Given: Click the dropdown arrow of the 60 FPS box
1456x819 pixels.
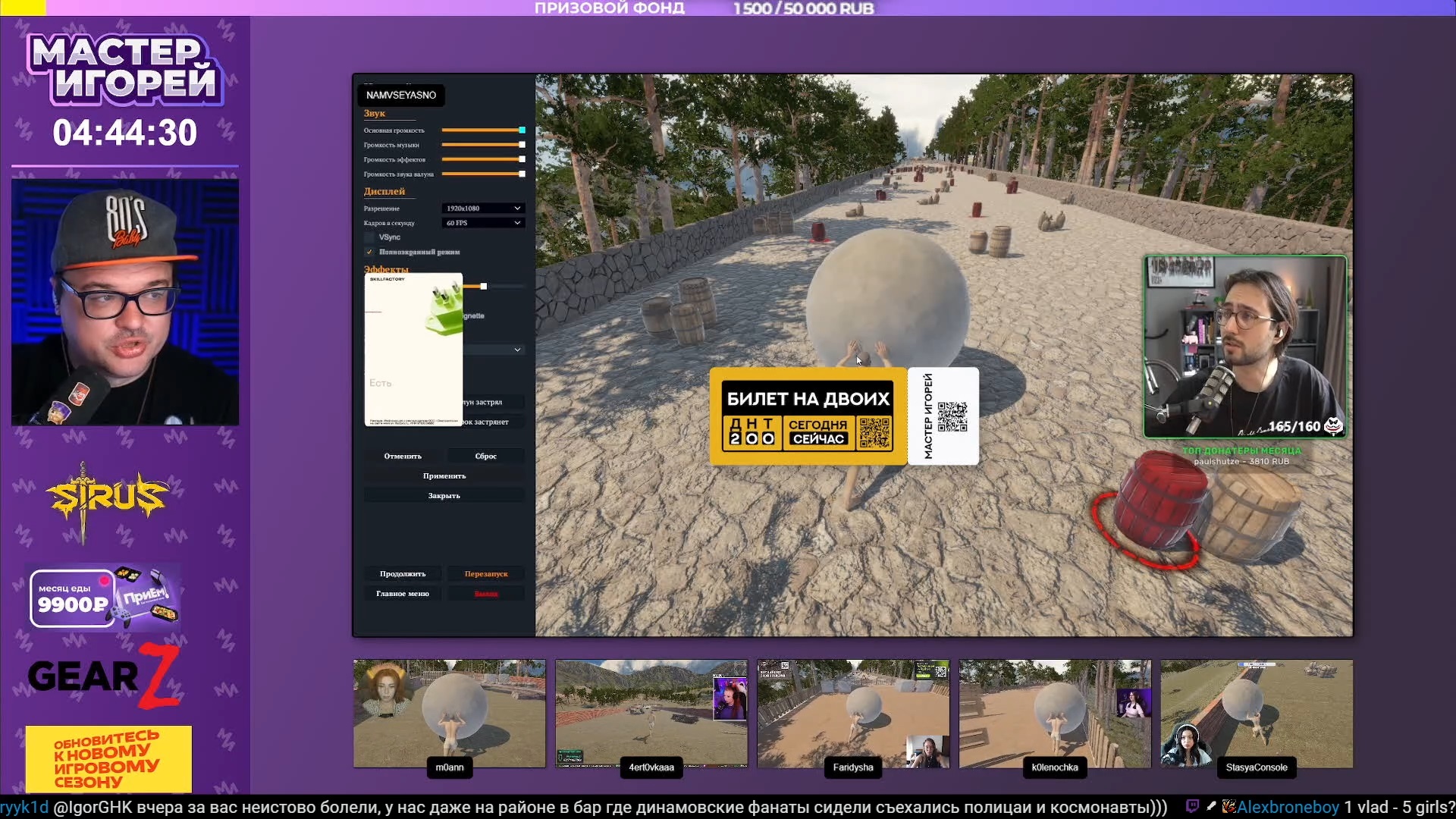Looking at the screenshot, I should click(x=517, y=223).
